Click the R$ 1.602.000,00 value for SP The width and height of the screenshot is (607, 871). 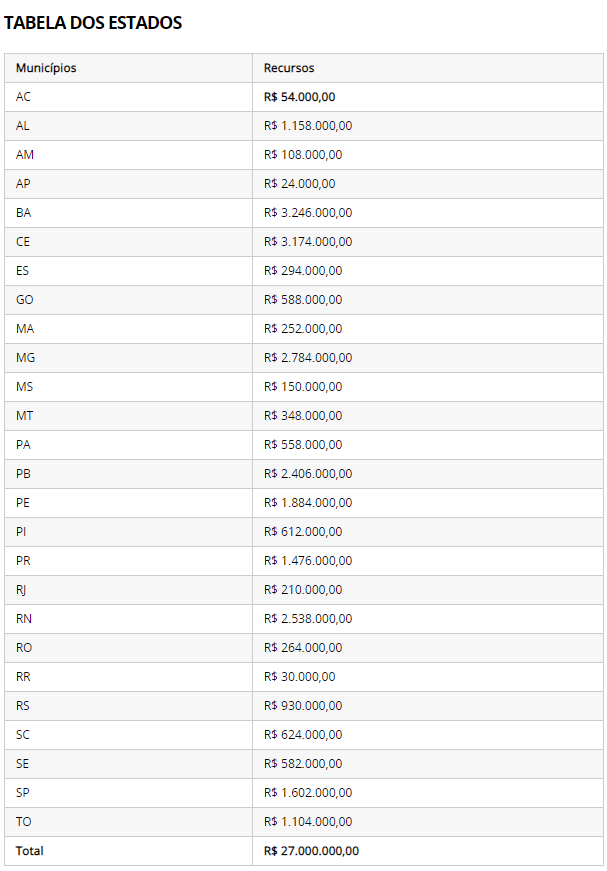pos(308,793)
